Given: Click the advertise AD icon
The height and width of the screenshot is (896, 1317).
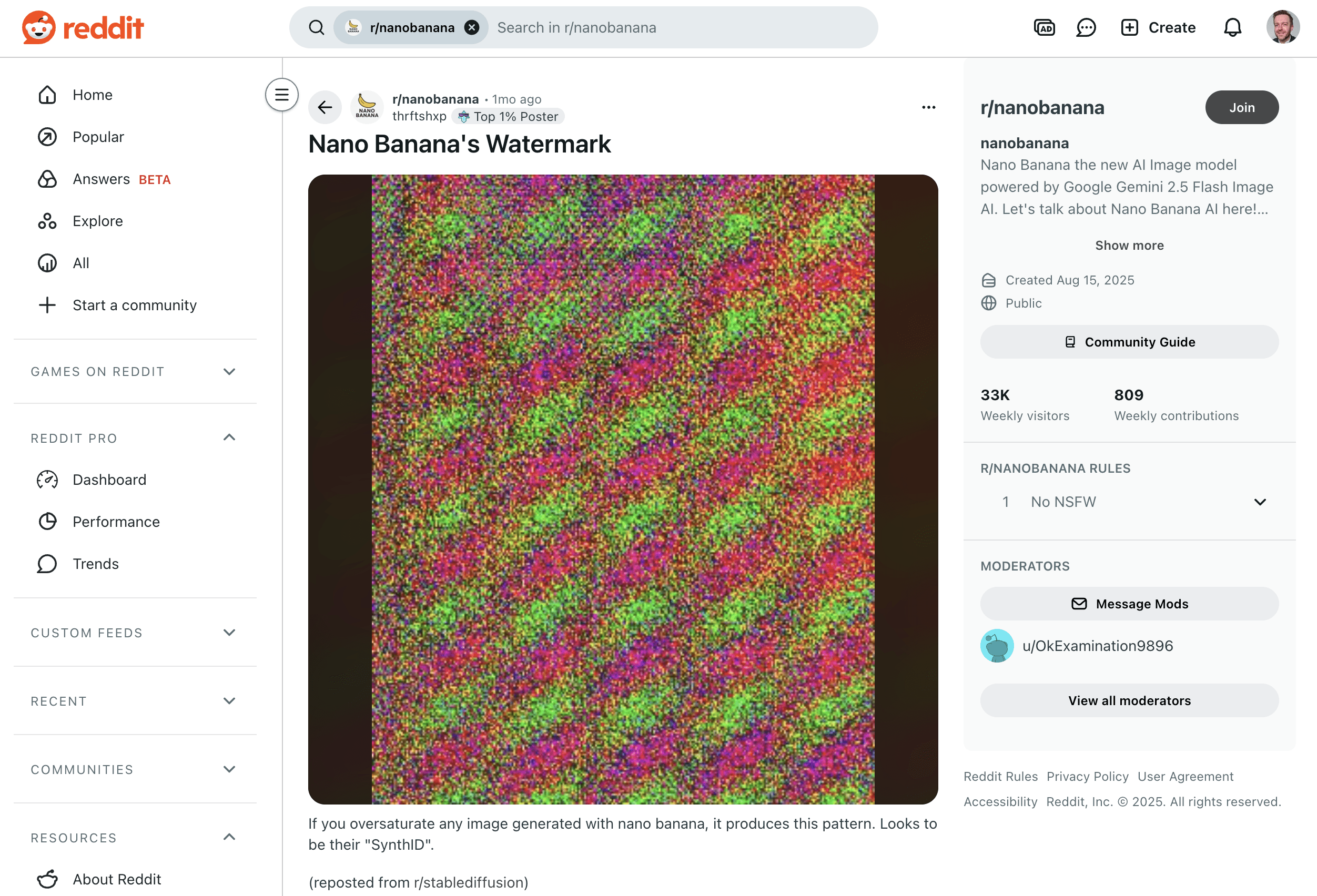Looking at the screenshot, I should (x=1044, y=27).
